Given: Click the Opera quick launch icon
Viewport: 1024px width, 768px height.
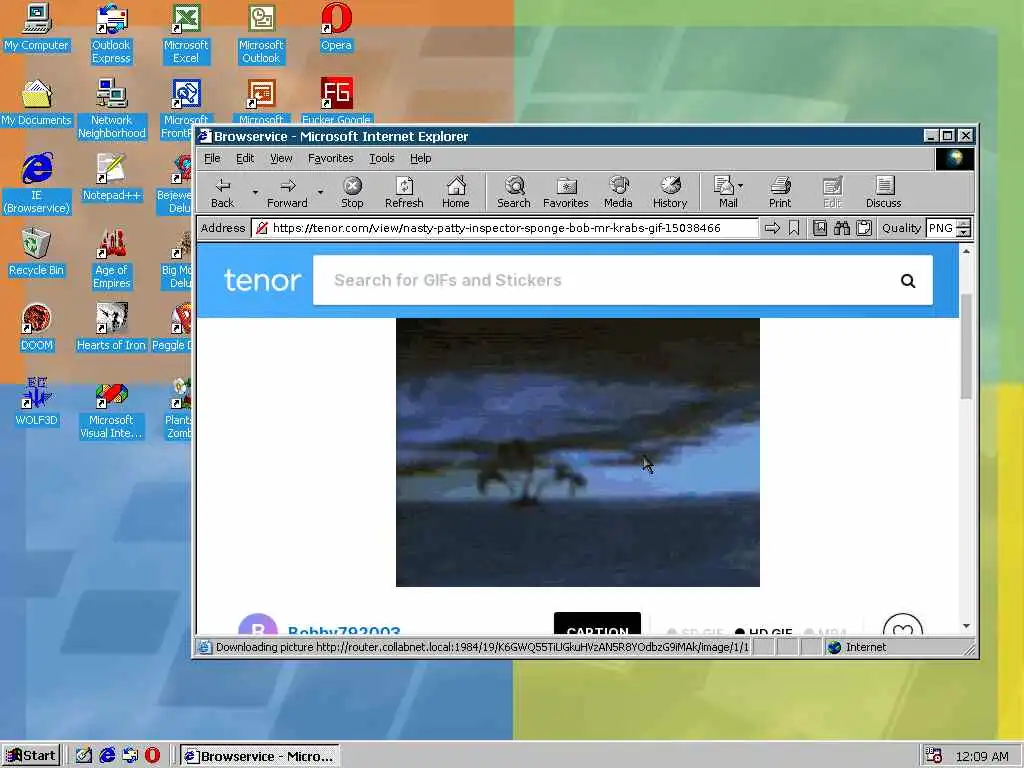Looking at the screenshot, I should tap(152, 756).
